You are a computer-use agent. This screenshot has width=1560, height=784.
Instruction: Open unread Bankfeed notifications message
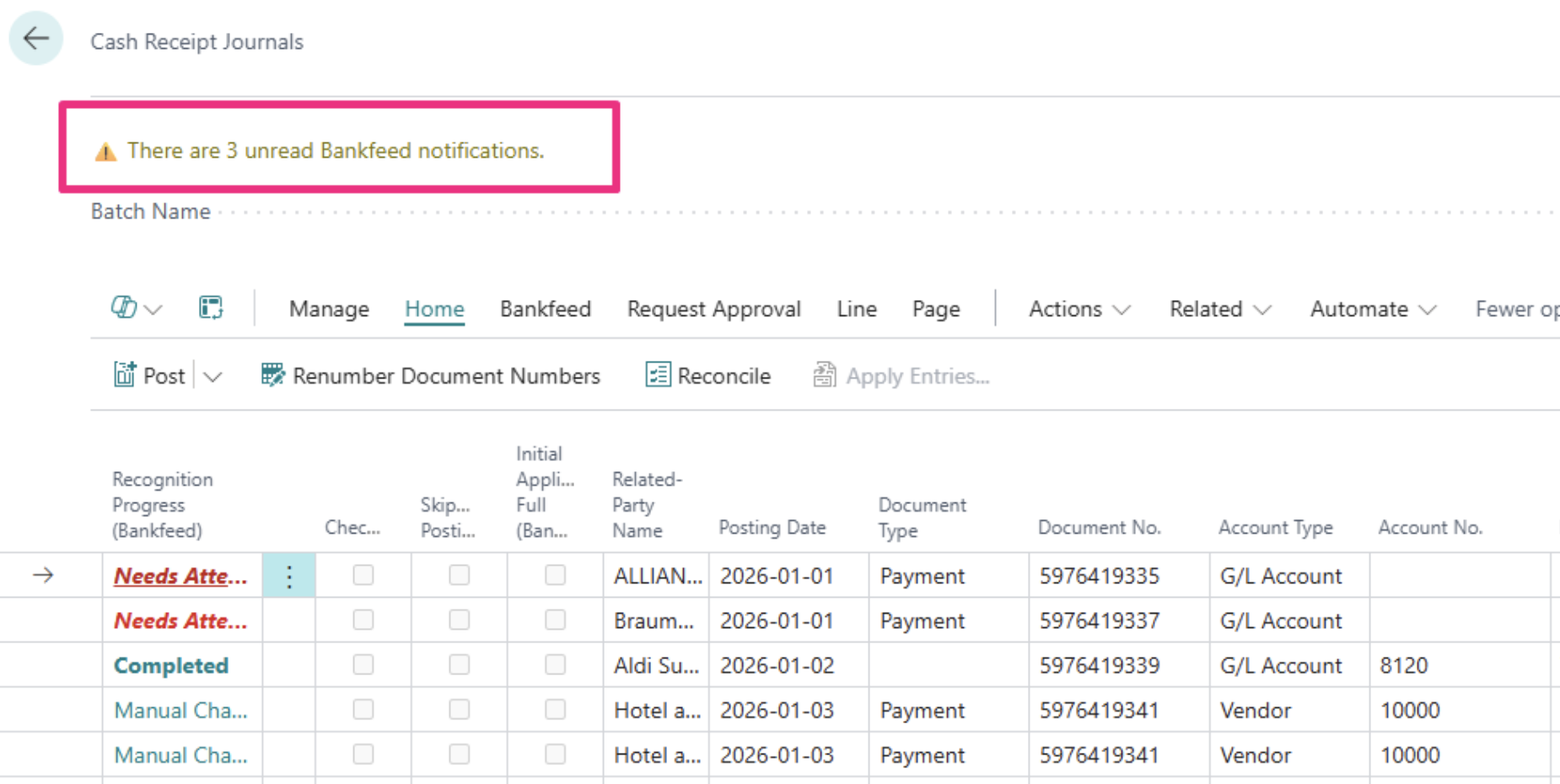pos(336,151)
